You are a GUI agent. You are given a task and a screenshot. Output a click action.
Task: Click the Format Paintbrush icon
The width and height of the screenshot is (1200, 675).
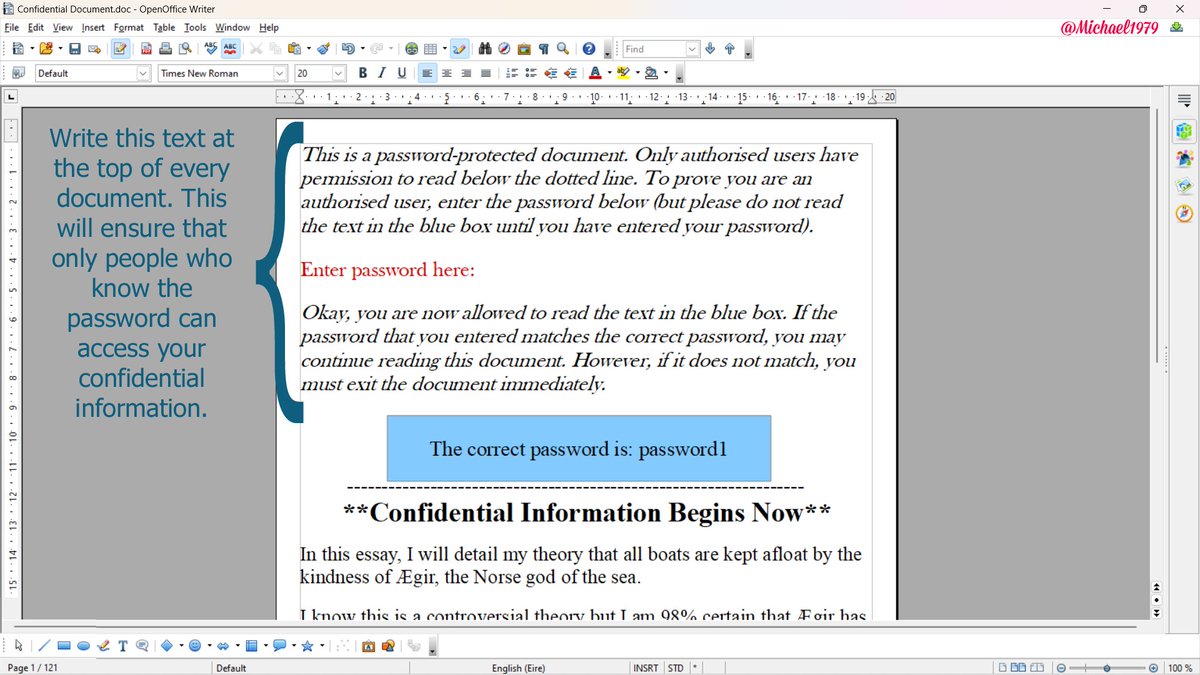click(324, 48)
